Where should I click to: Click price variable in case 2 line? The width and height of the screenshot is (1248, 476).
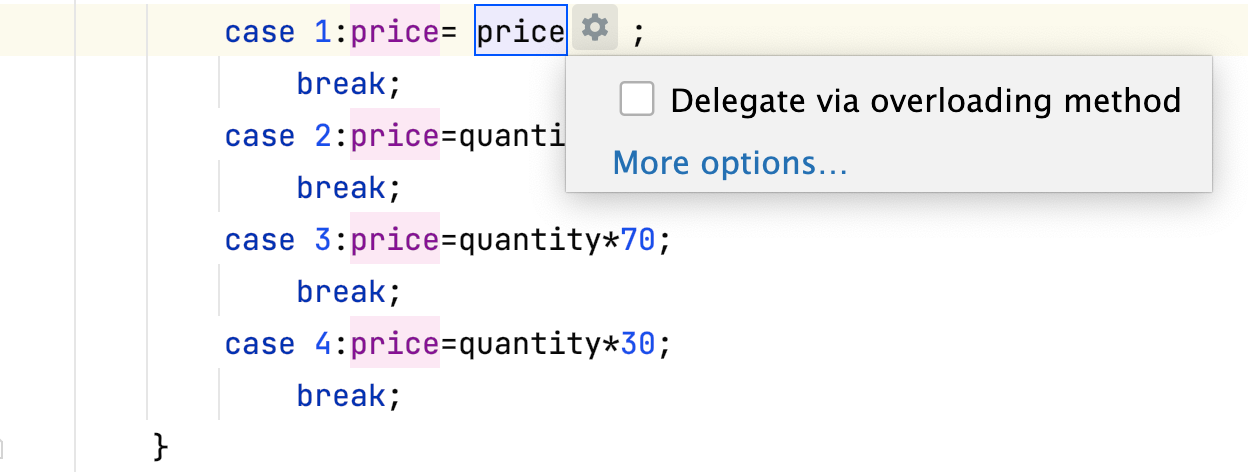(x=395, y=136)
